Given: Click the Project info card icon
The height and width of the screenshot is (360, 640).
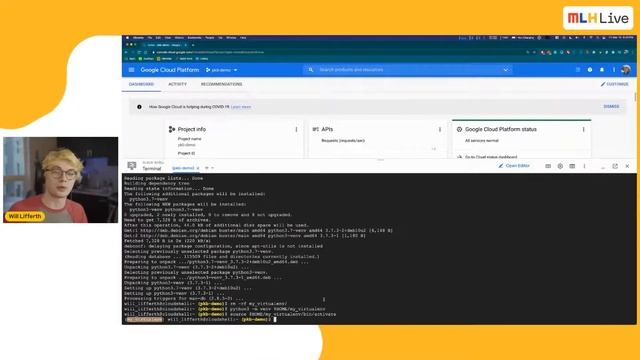Looking at the screenshot, I should 172,129.
